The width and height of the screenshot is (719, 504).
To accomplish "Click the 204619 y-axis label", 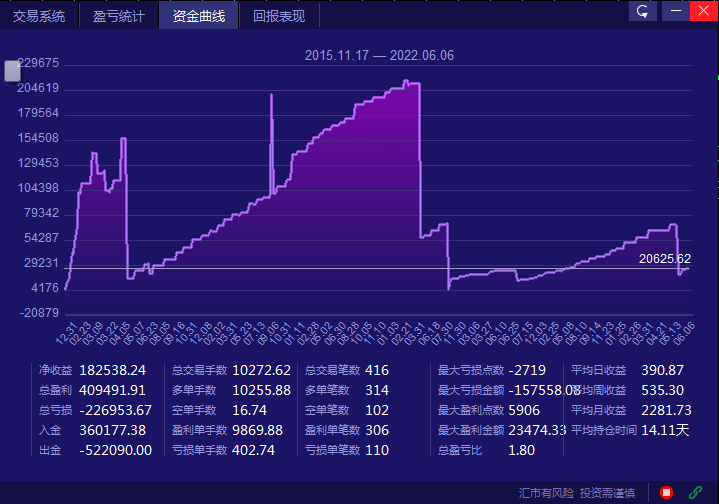I will pos(38,88).
